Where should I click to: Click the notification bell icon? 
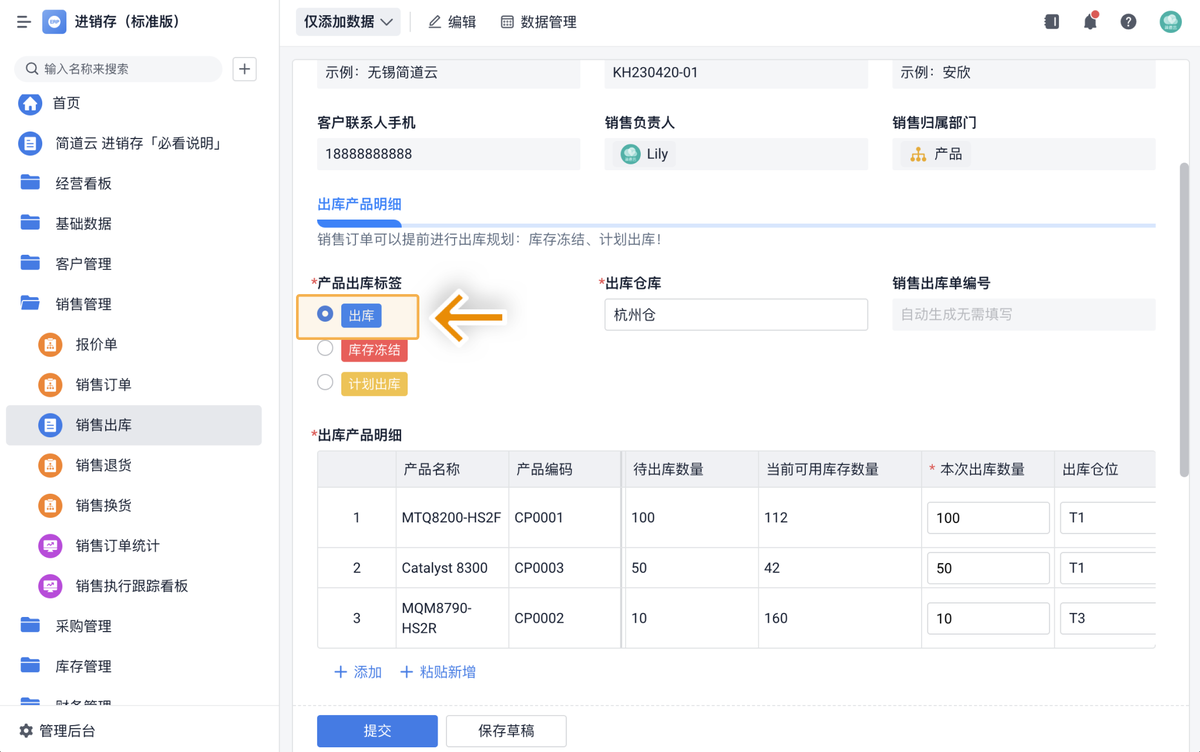click(x=1090, y=21)
